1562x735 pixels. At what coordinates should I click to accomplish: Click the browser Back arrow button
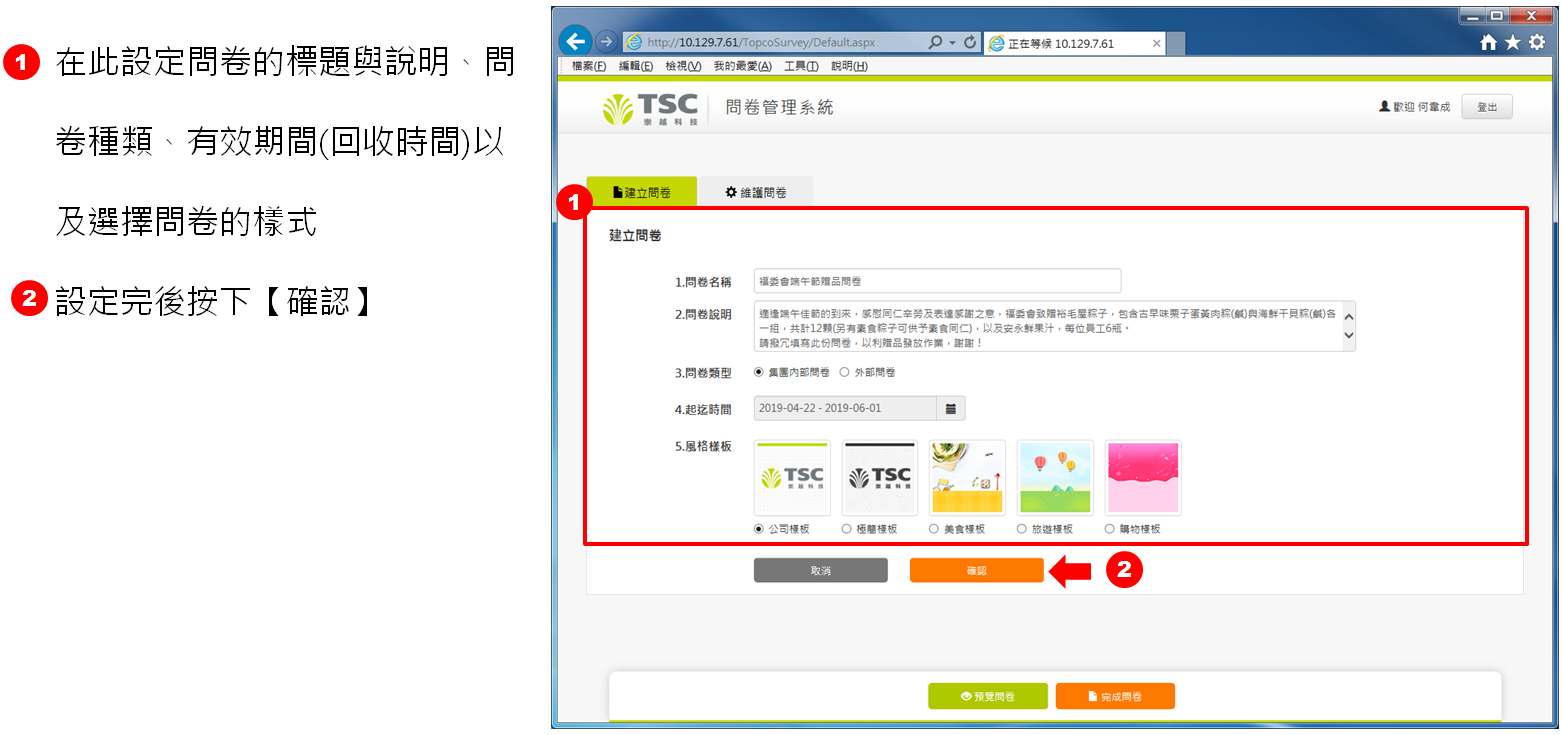(x=575, y=42)
